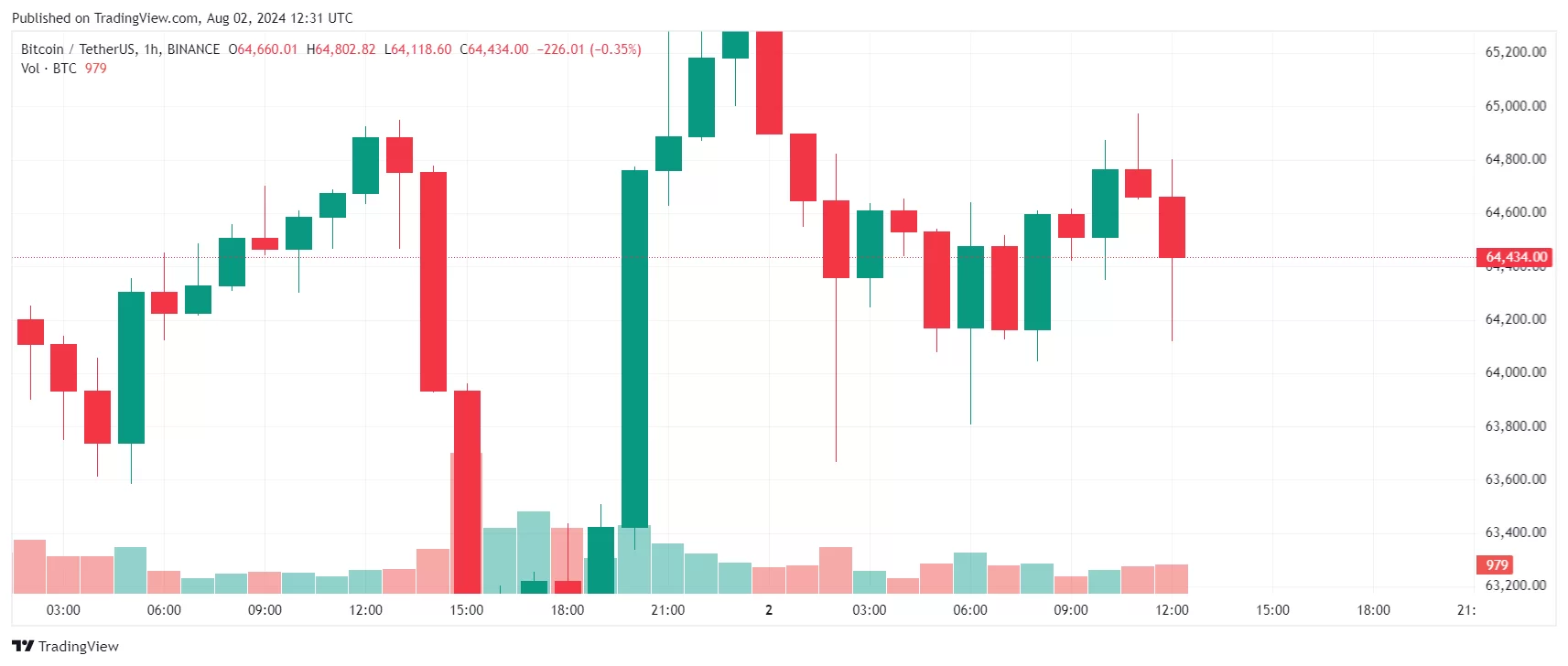Select the latest red candle at chart's right

coord(1172,227)
